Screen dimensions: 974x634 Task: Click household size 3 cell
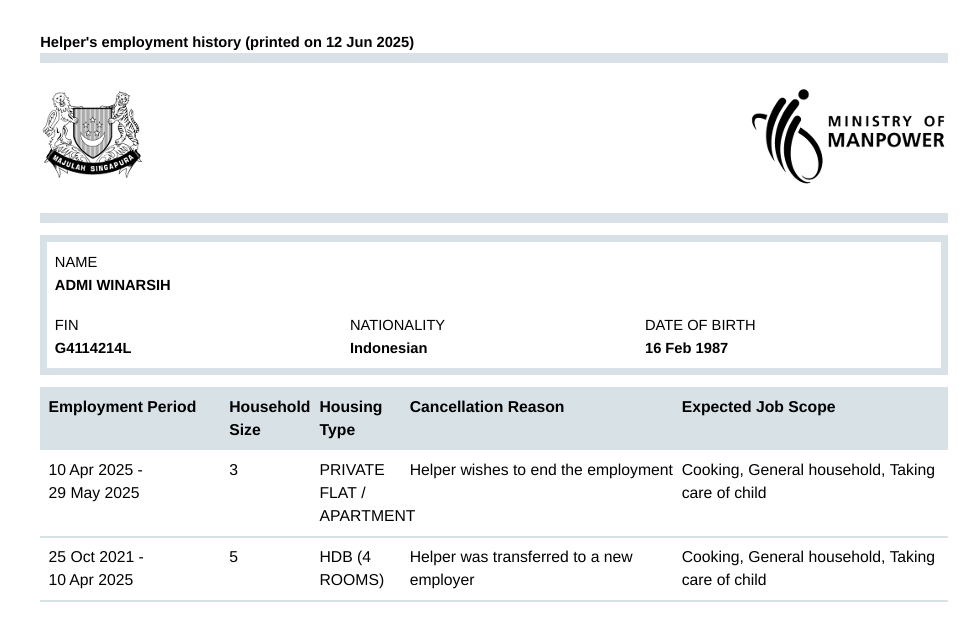(234, 470)
